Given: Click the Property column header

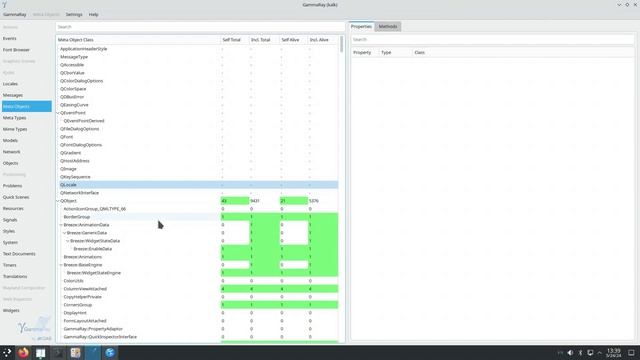Looking at the screenshot, I should point(365,53).
